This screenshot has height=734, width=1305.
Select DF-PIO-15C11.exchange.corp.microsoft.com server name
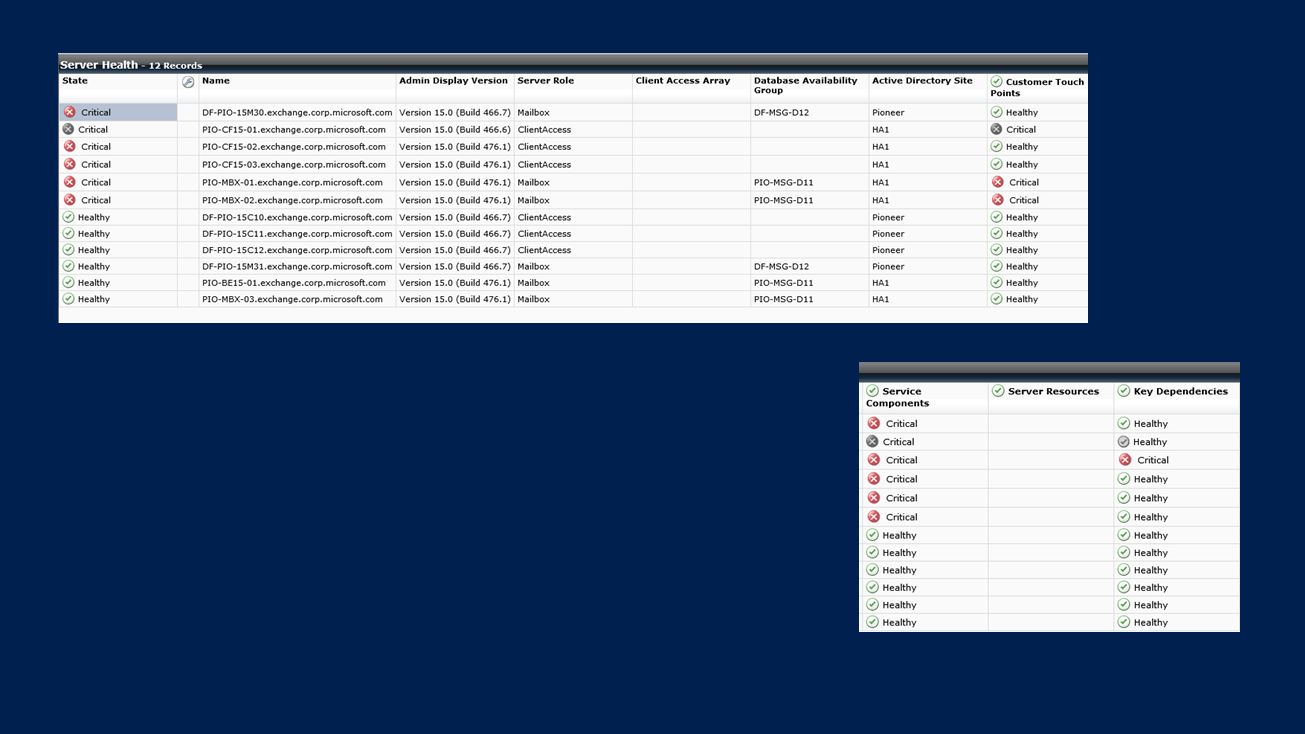[297, 233]
